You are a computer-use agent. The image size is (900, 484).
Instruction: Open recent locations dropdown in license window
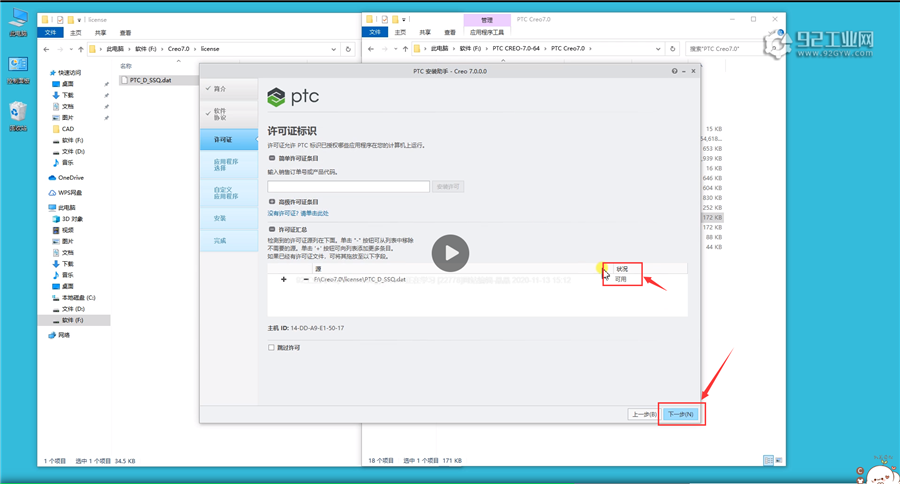click(x=71, y=49)
